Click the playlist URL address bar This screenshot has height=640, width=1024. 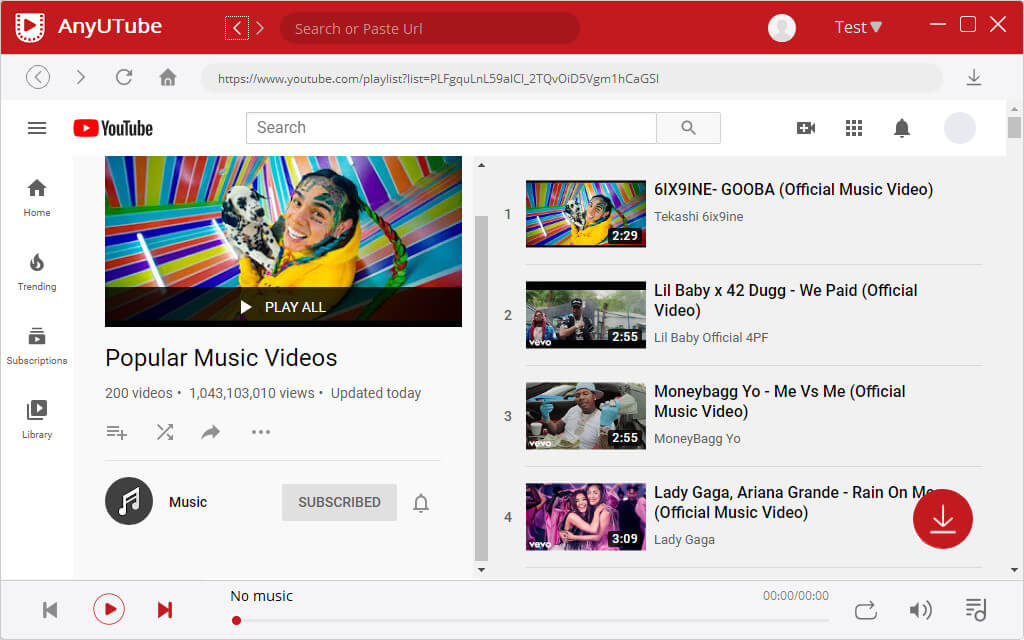[x=571, y=78]
